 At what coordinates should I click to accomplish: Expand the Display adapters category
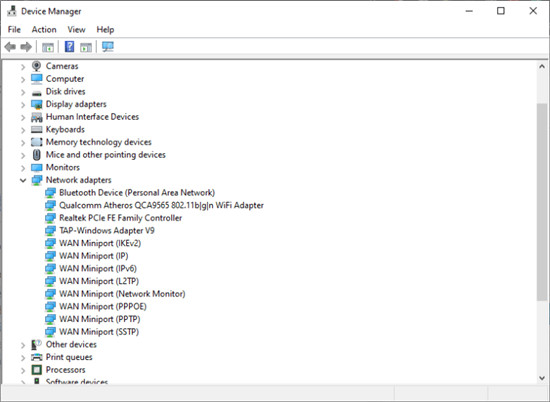tap(23, 105)
